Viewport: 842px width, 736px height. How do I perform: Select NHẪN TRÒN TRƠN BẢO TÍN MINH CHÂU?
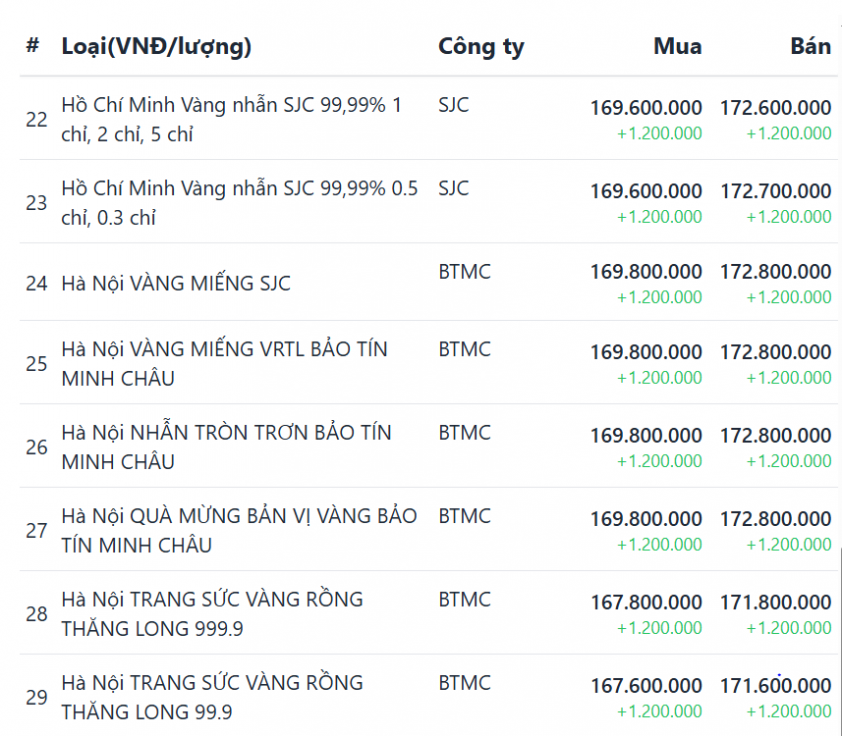[x=226, y=446]
